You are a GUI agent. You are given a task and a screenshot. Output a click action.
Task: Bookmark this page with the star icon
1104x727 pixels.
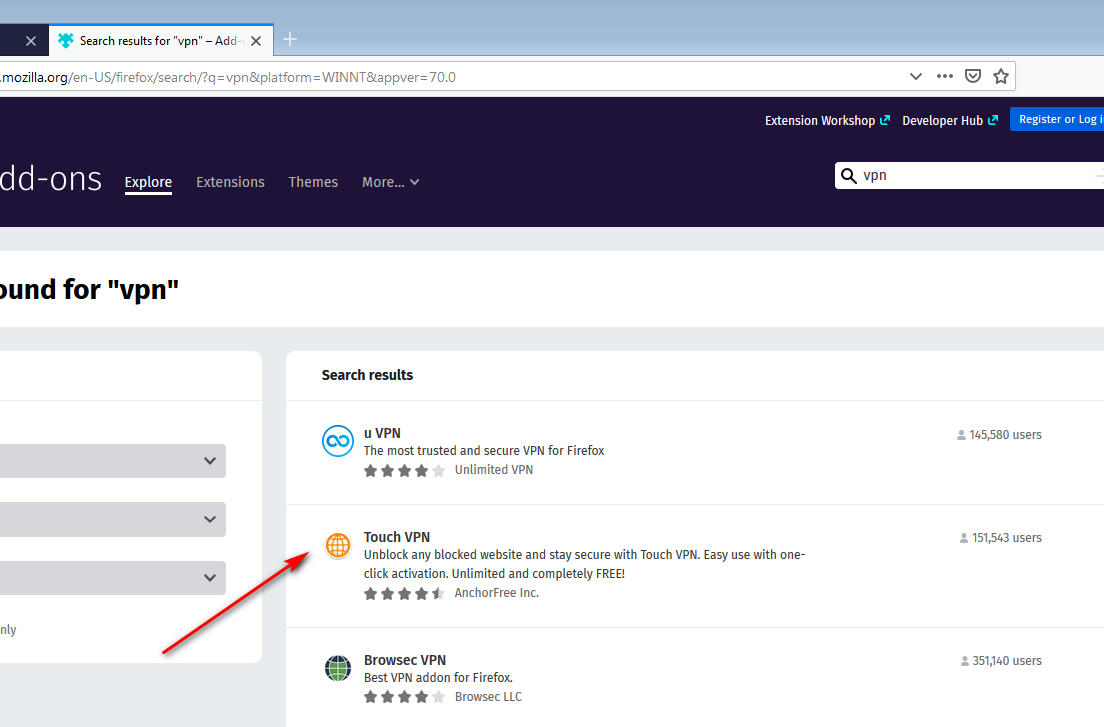1001,76
